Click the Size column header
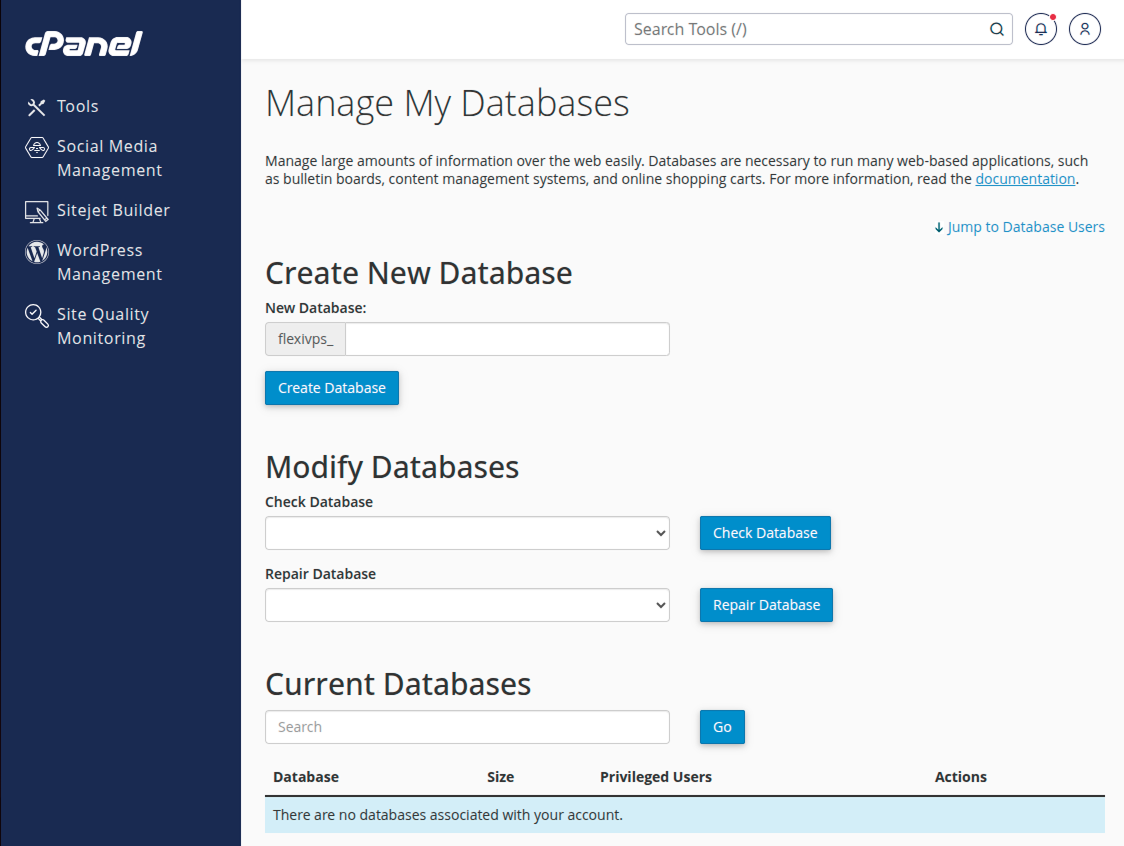The width and height of the screenshot is (1124, 846). pyautogui.click(x=500, y=777)
